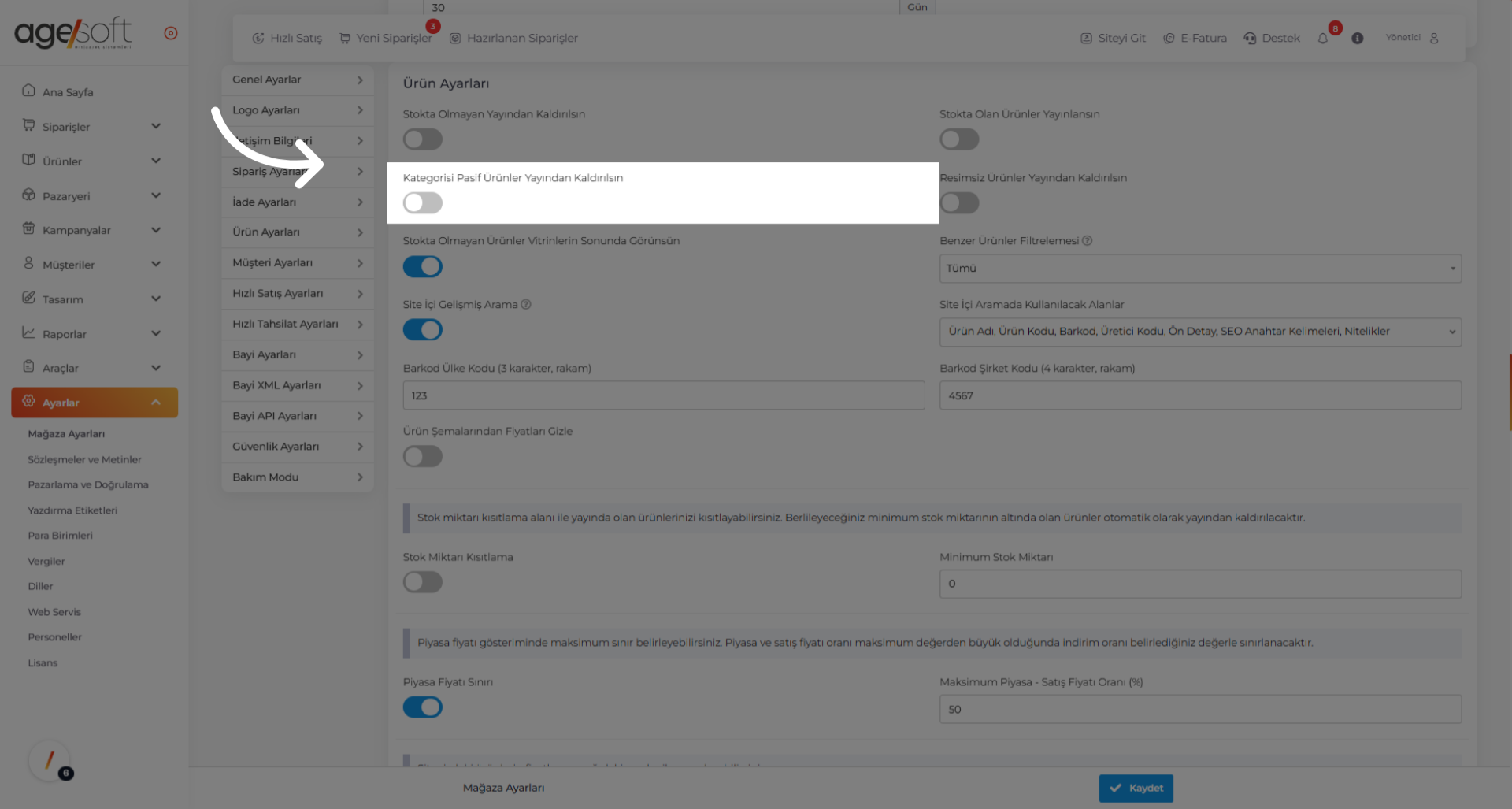1512x809 pixels.
Task: Open Hızlı Tahsilat Ayarları settings section
Action: (x=298, y=324)
